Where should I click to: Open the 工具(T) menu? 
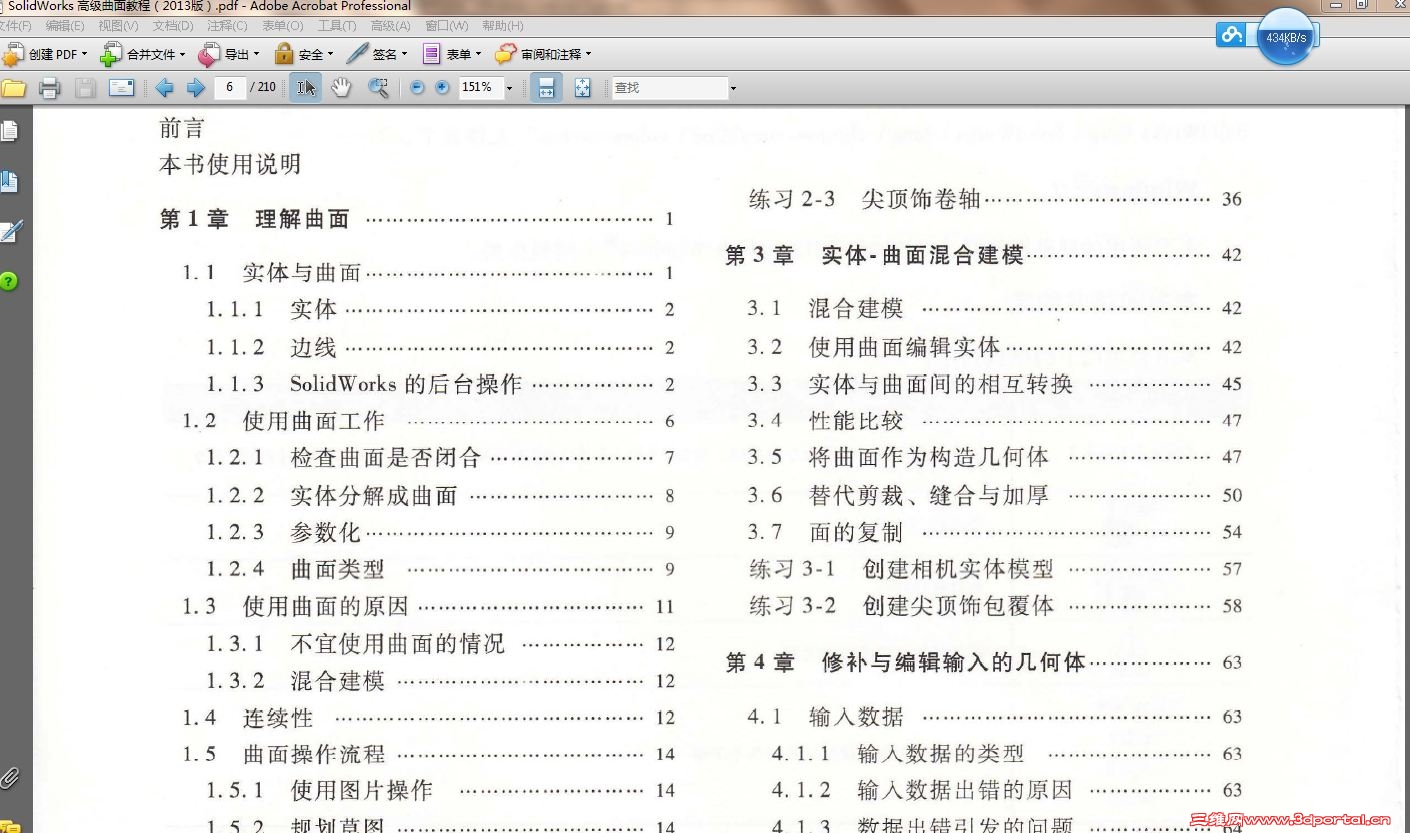point(337,26)
